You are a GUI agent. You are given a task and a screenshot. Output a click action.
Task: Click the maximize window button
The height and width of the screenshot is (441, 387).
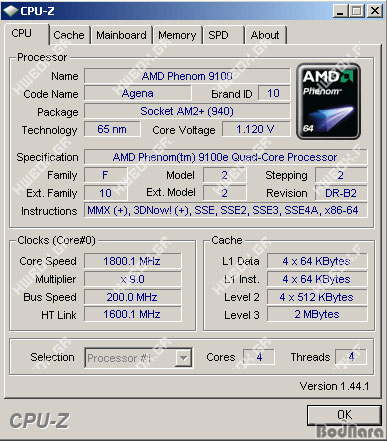click(357, 11)
